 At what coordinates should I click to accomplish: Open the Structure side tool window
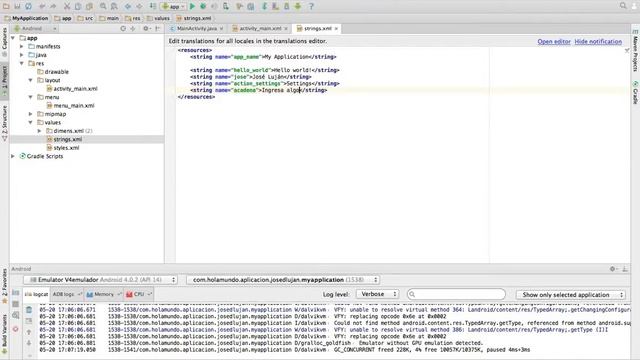tap(4, 123)
